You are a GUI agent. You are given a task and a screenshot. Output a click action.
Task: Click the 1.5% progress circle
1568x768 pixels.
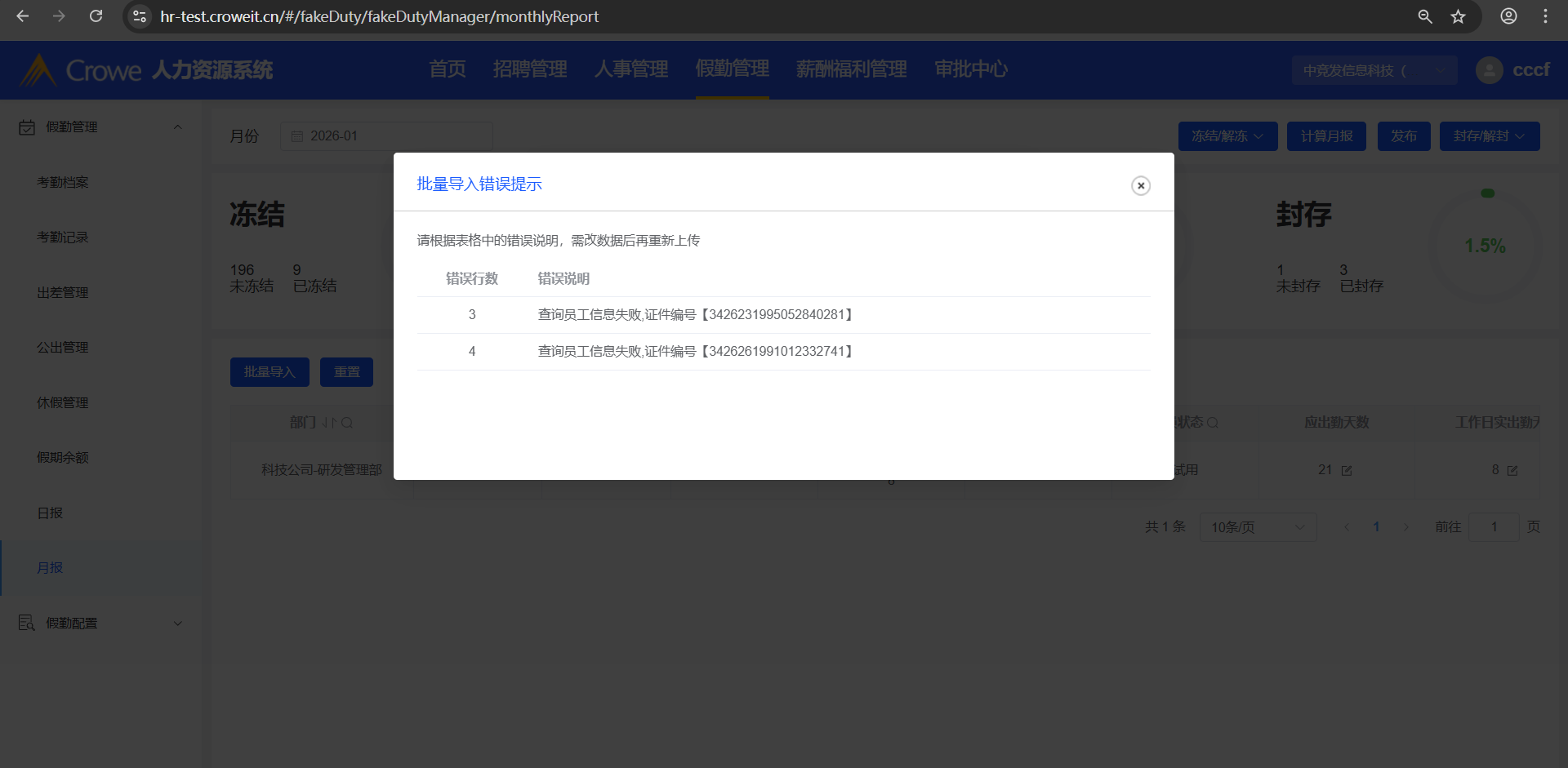1486,246
